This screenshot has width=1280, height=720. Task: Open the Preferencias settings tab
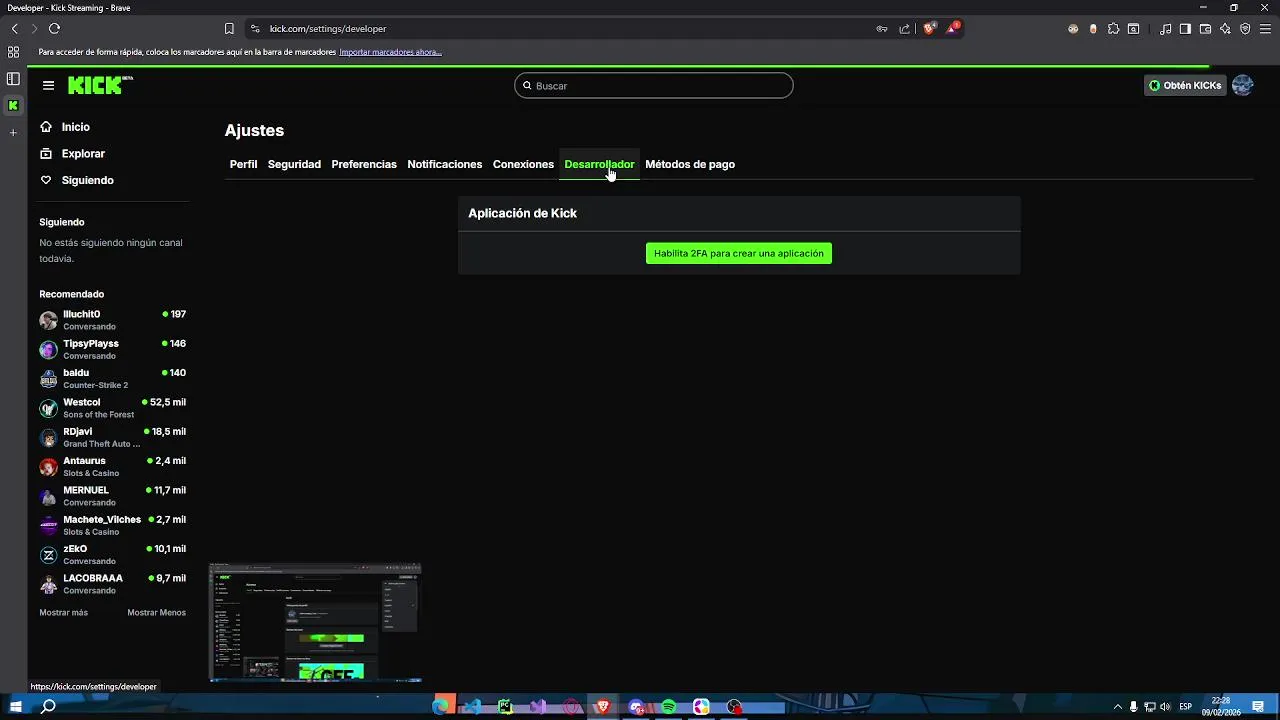tap(364, 164)
